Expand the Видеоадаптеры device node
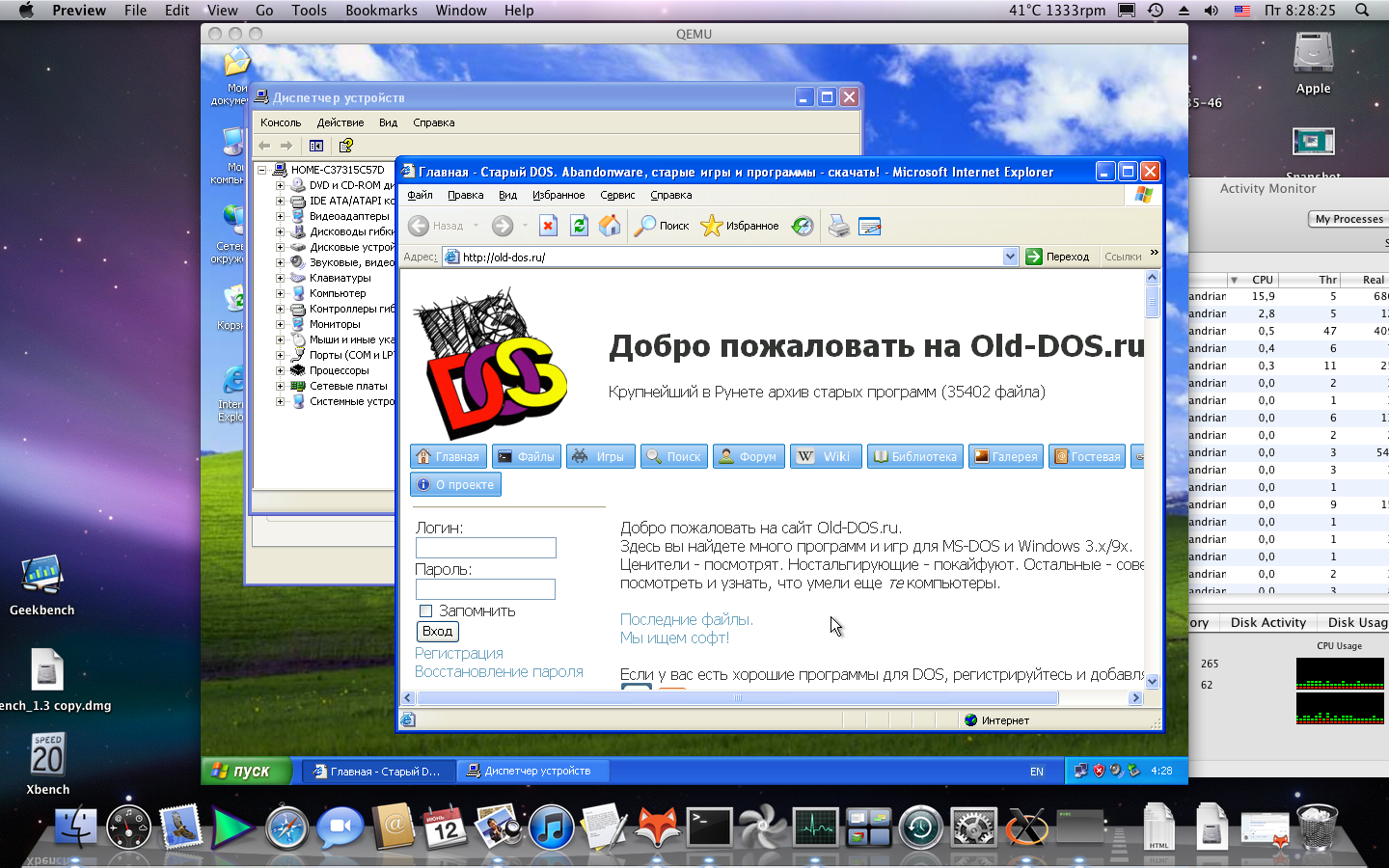1389x868 pixels. click(280, 216)
